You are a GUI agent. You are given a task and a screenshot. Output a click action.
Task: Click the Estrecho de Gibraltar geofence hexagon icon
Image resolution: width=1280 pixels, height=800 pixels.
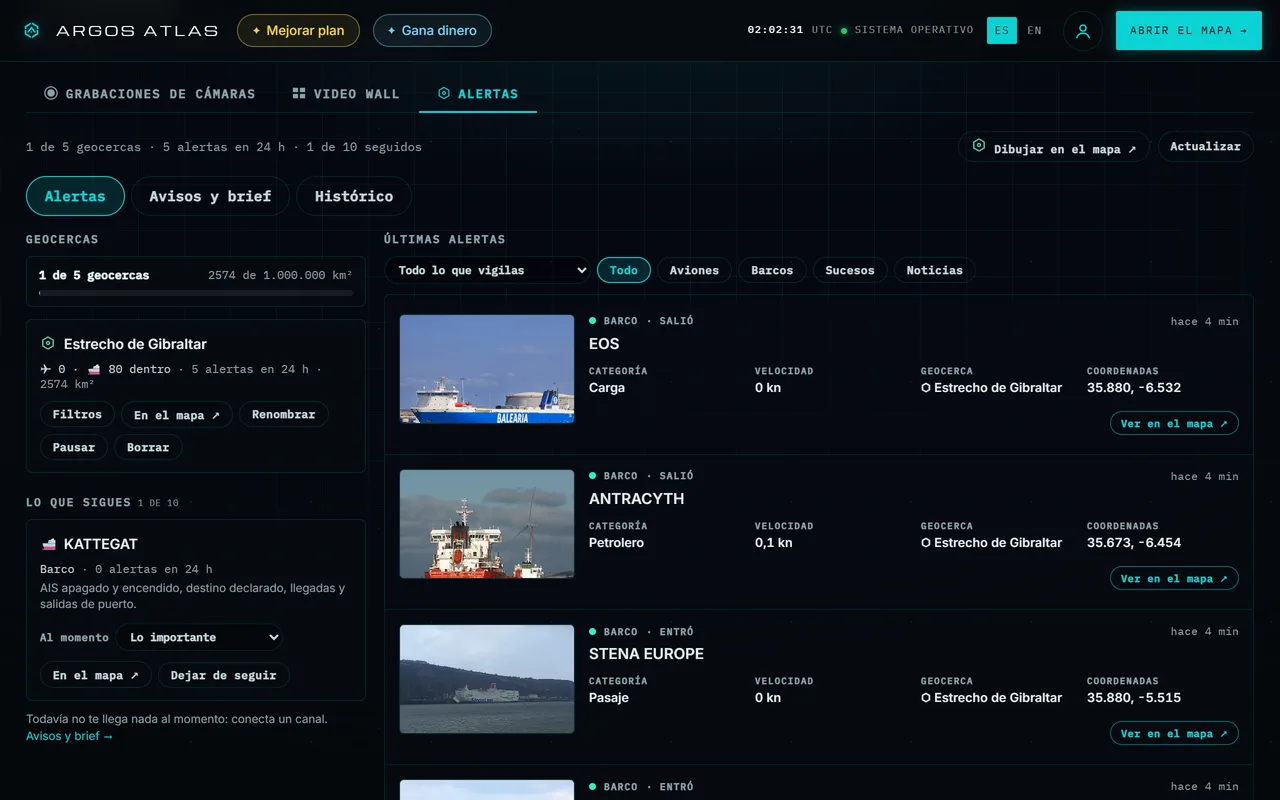click(x=48, y=343)
